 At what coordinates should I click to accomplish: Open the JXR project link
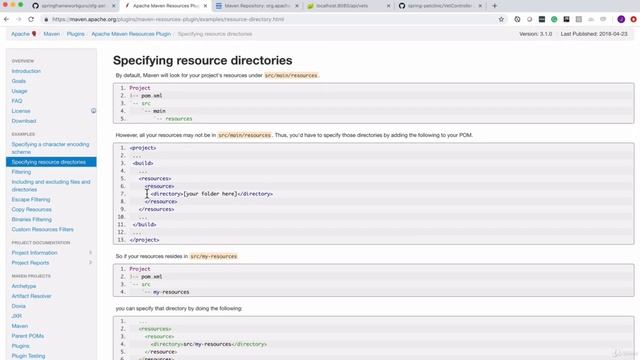pos(17,316)
